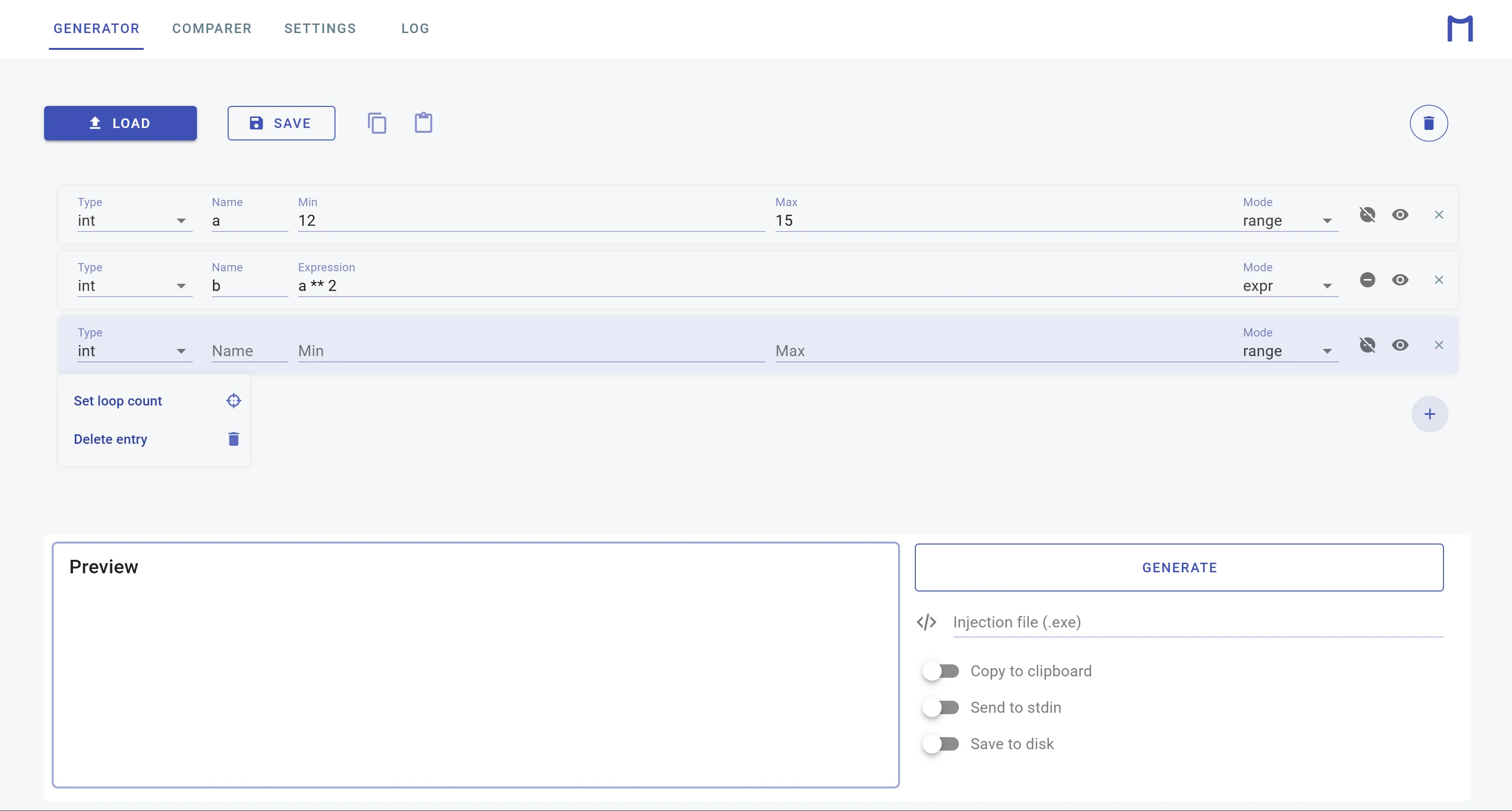Viewport: 1512px width, 811px height.
Task: Toggle visibility eye for variable a
Action: (x=1400, y=214)
